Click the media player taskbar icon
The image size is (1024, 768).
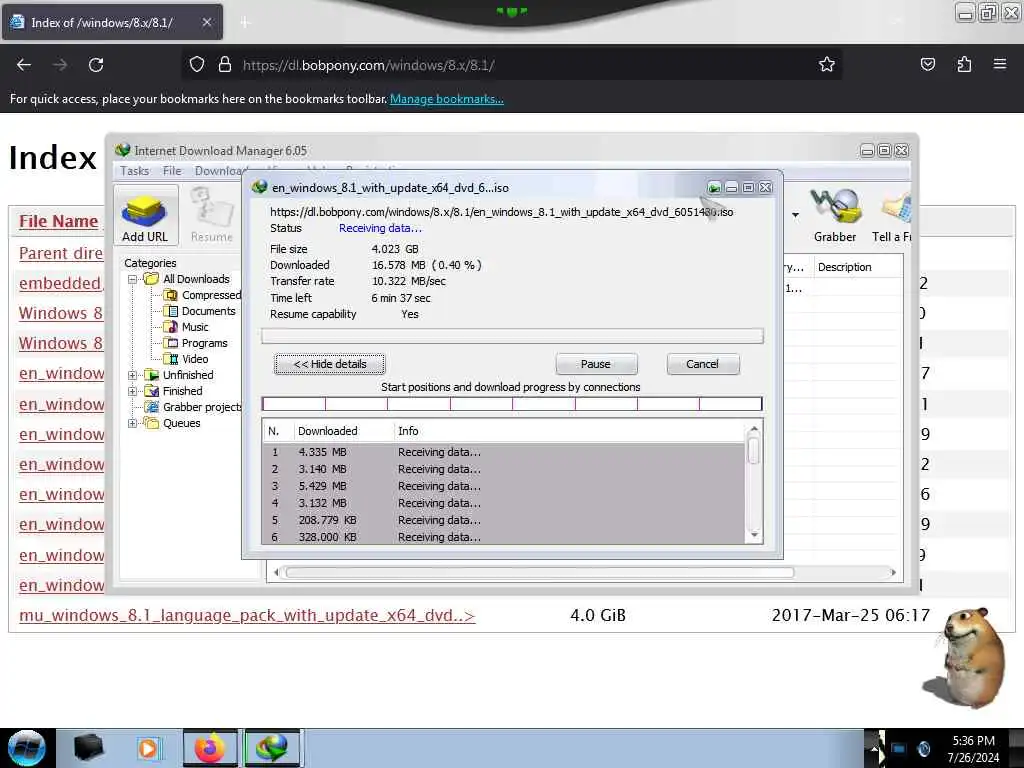coord(148,748)
